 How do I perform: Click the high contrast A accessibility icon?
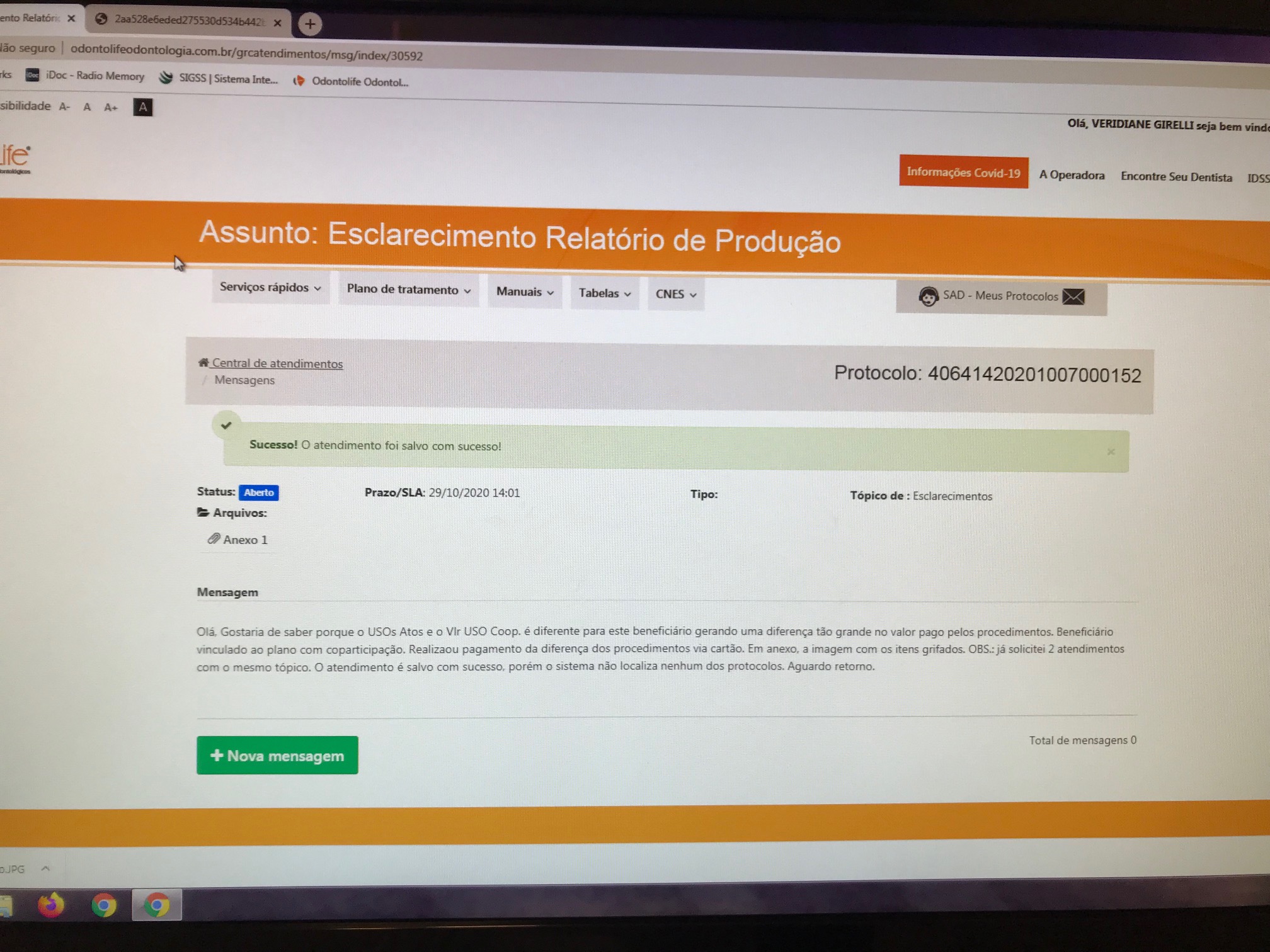coord(143,108)
